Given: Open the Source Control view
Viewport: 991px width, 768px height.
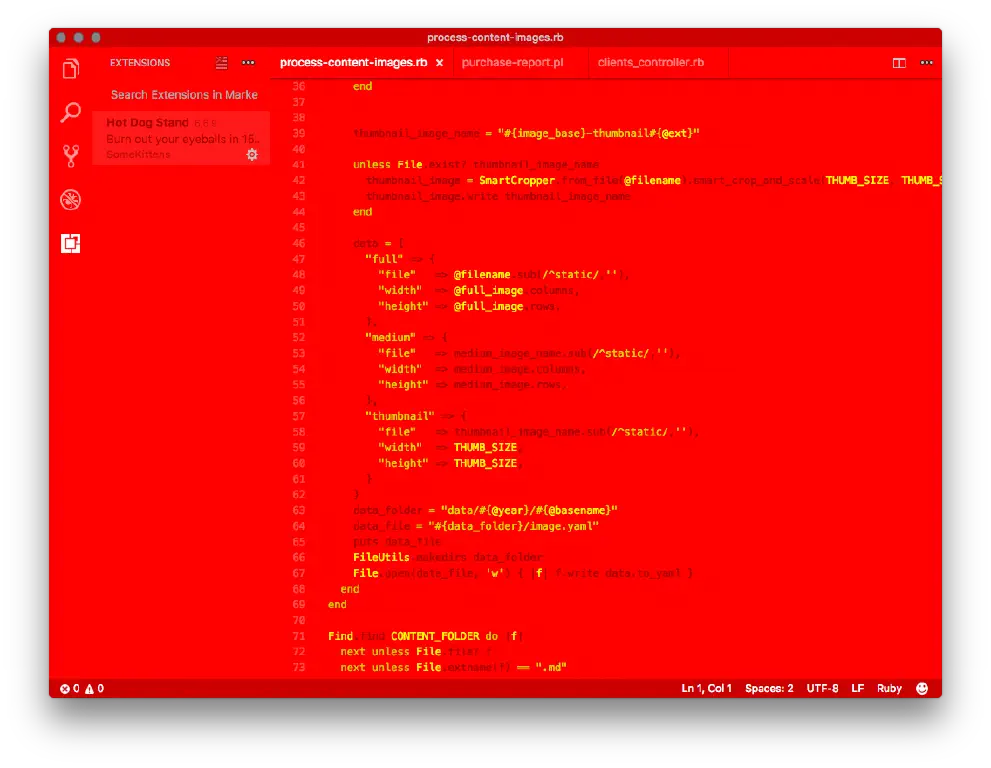Looking at the screenshot, I should point(71,155).
